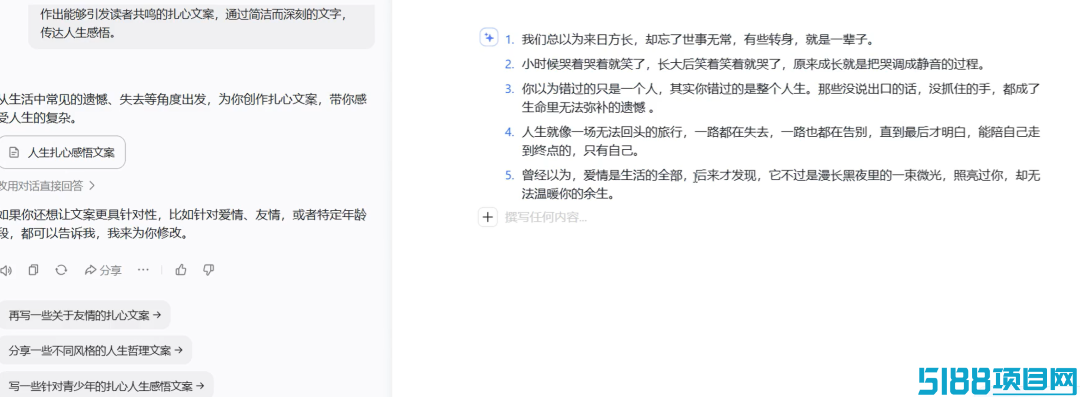1080x397 pixels.
Task: Click the paragraph starting 你以为错过的只是一个人
Action: click(x=780, y=98)
